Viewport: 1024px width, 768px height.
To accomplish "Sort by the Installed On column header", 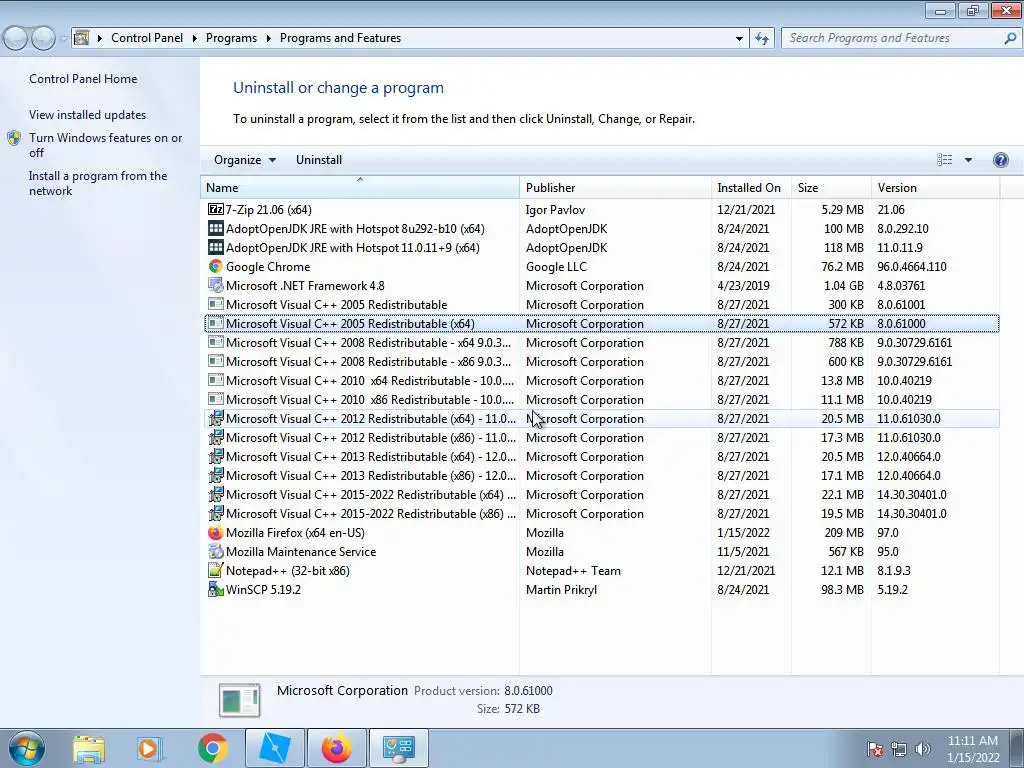I will [751, 187].
